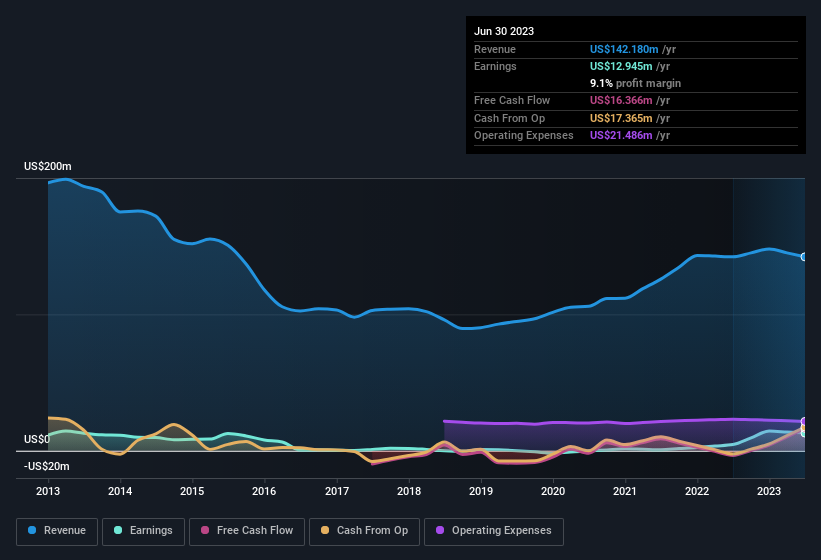Image resolution: width=821 pixels, height=560 pixels.
Task: Click the 9.1% profit margin text
Action: pos(635,83)
